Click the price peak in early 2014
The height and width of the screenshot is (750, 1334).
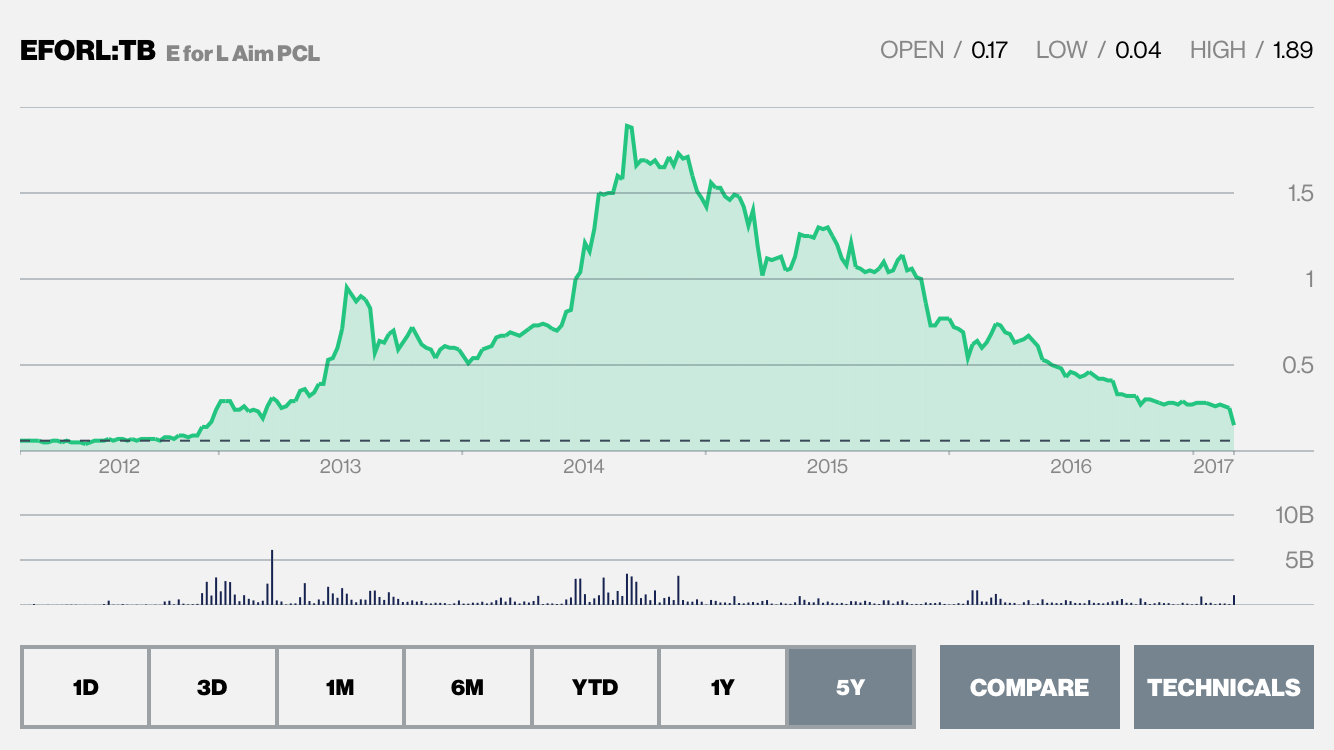(x=628, y=125)
